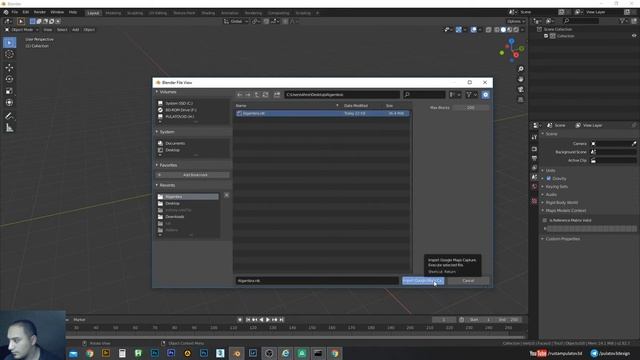The height and width of the screenshot is (360, 640).
Task: Select the Scale tool in the viewport toolbar
Action: [9, 91]
